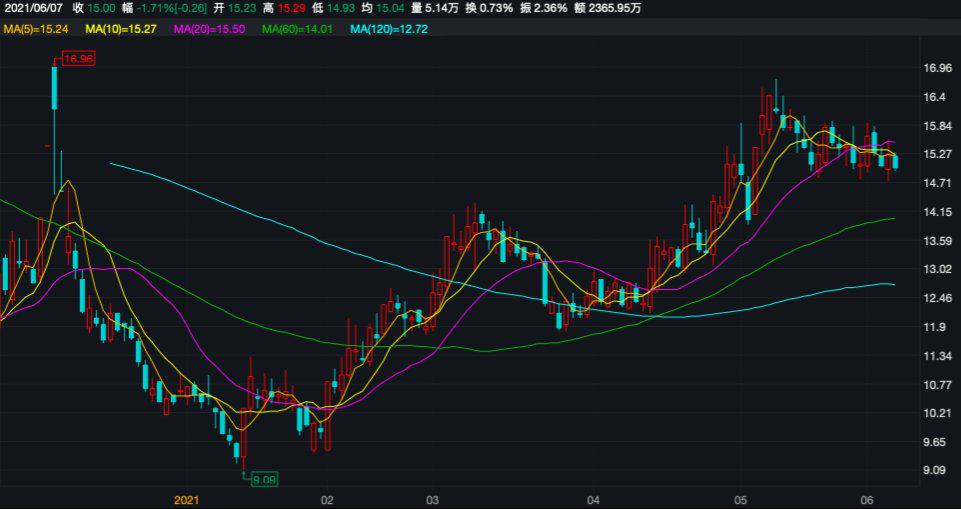961x509 pixels.
Task: Click the turnover rate 0.73% value
Action: click(495, 8)
